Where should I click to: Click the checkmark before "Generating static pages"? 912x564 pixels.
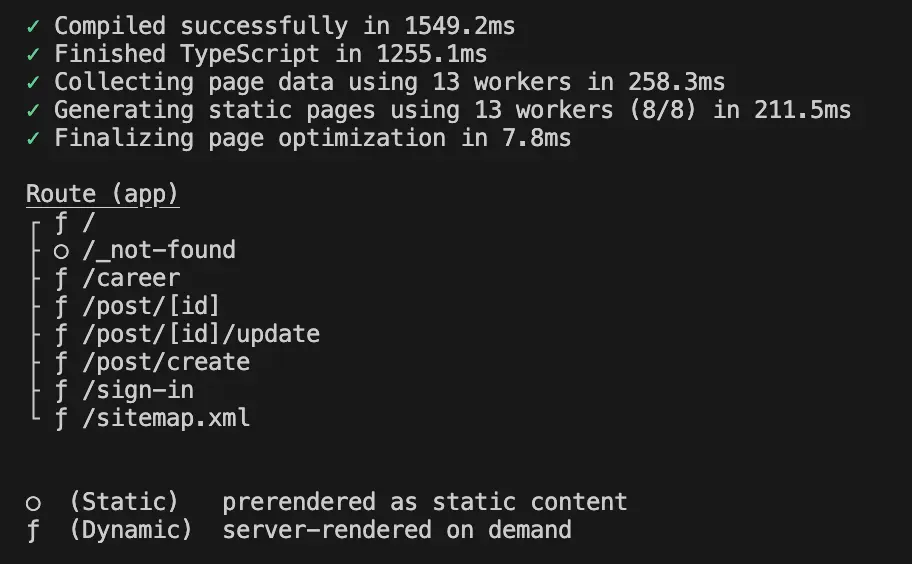(x=34, y=110)
